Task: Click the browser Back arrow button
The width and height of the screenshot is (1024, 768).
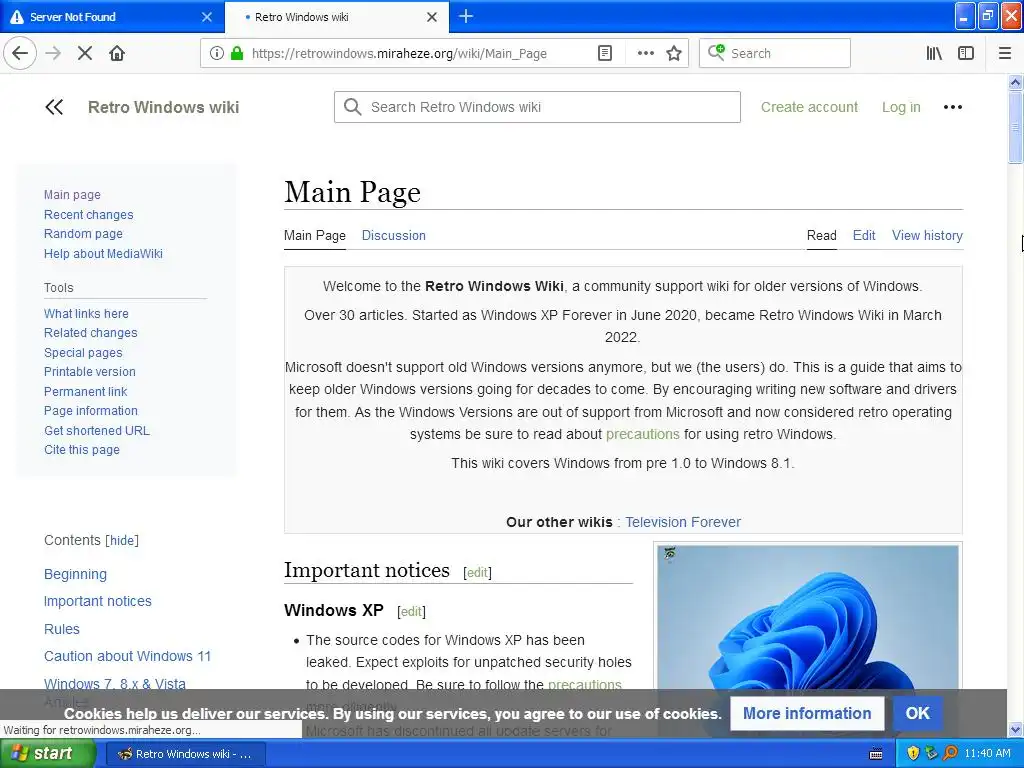Action: pyautogui.click(x=20, y=53)
